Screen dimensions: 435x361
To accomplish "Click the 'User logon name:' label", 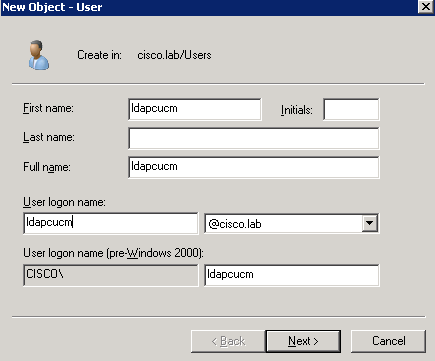I will click(x=64, y=202).
